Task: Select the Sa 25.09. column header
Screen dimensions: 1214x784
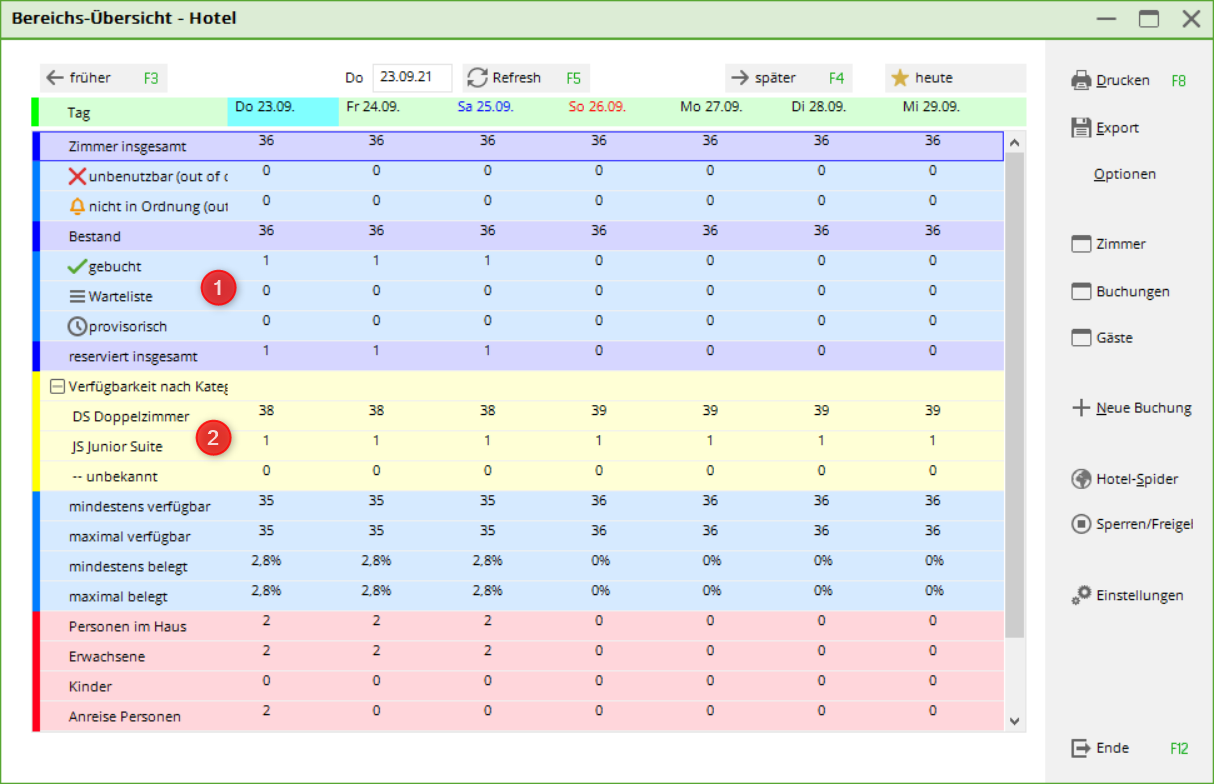Action: tap(486, 106)
